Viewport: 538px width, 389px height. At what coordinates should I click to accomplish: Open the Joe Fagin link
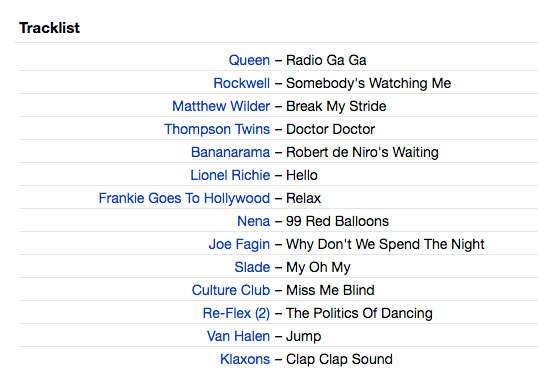coord(239,244)
